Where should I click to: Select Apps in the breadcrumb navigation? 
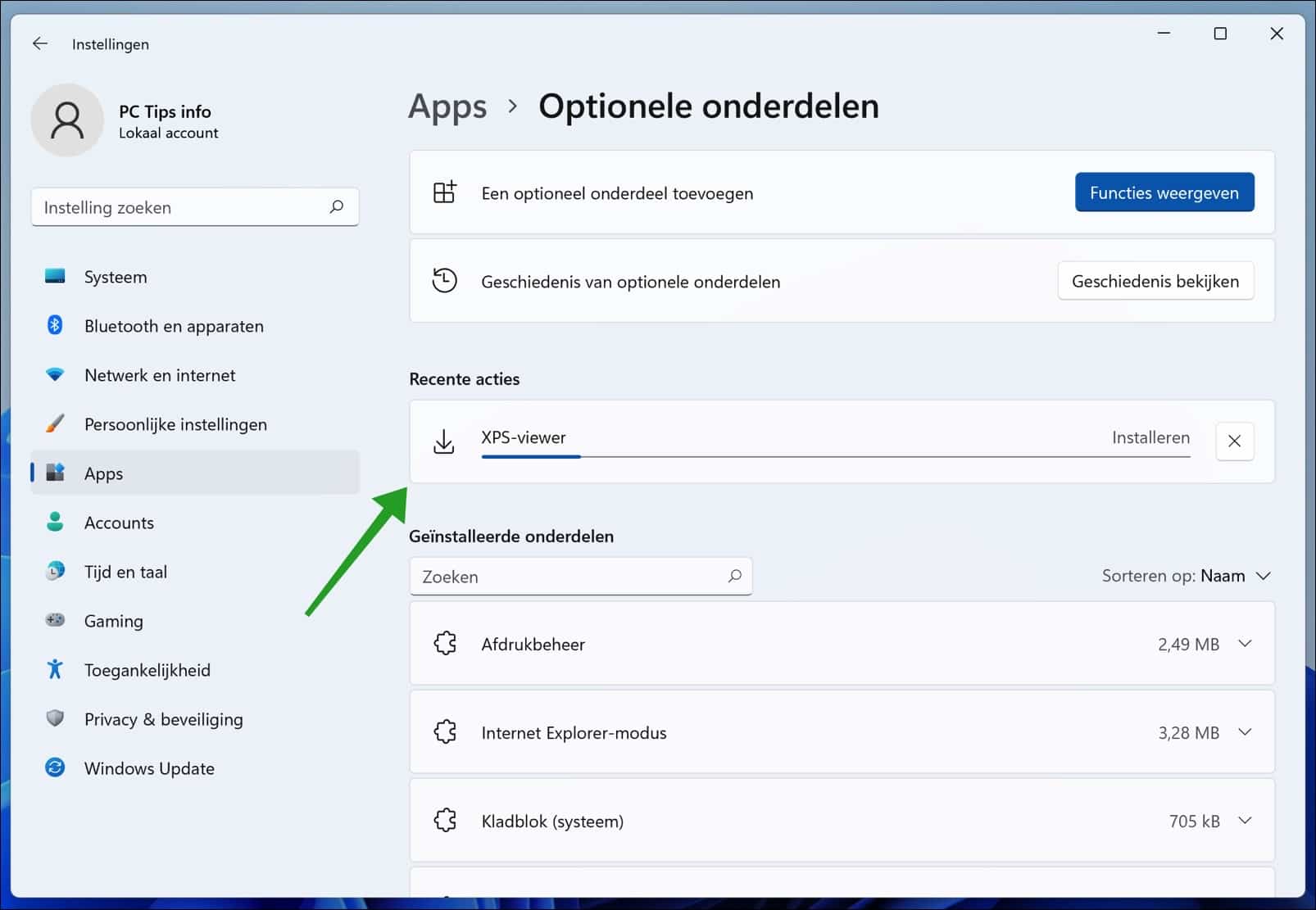point(447,106)
